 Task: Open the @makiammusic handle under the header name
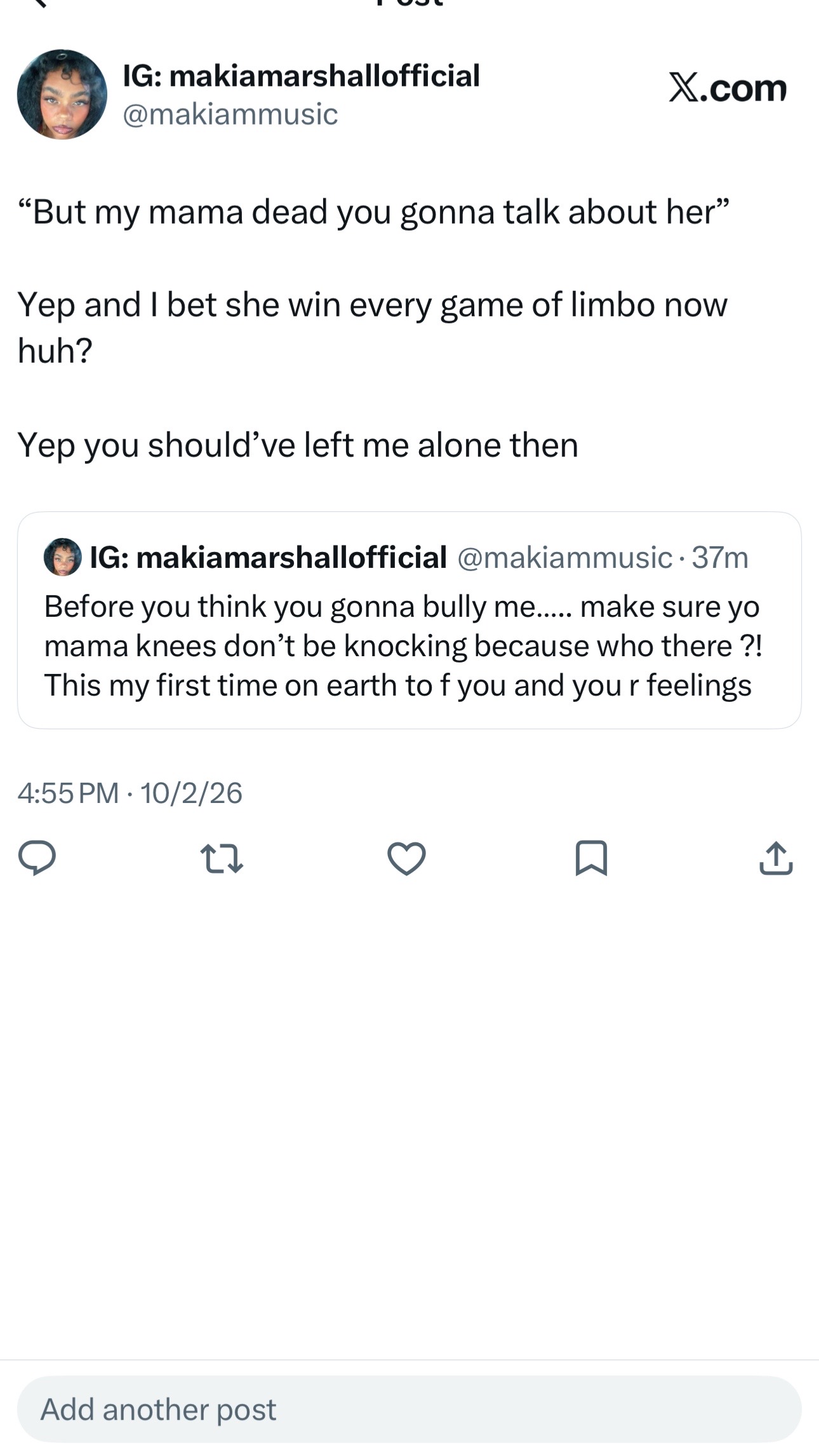coord(230,114)
